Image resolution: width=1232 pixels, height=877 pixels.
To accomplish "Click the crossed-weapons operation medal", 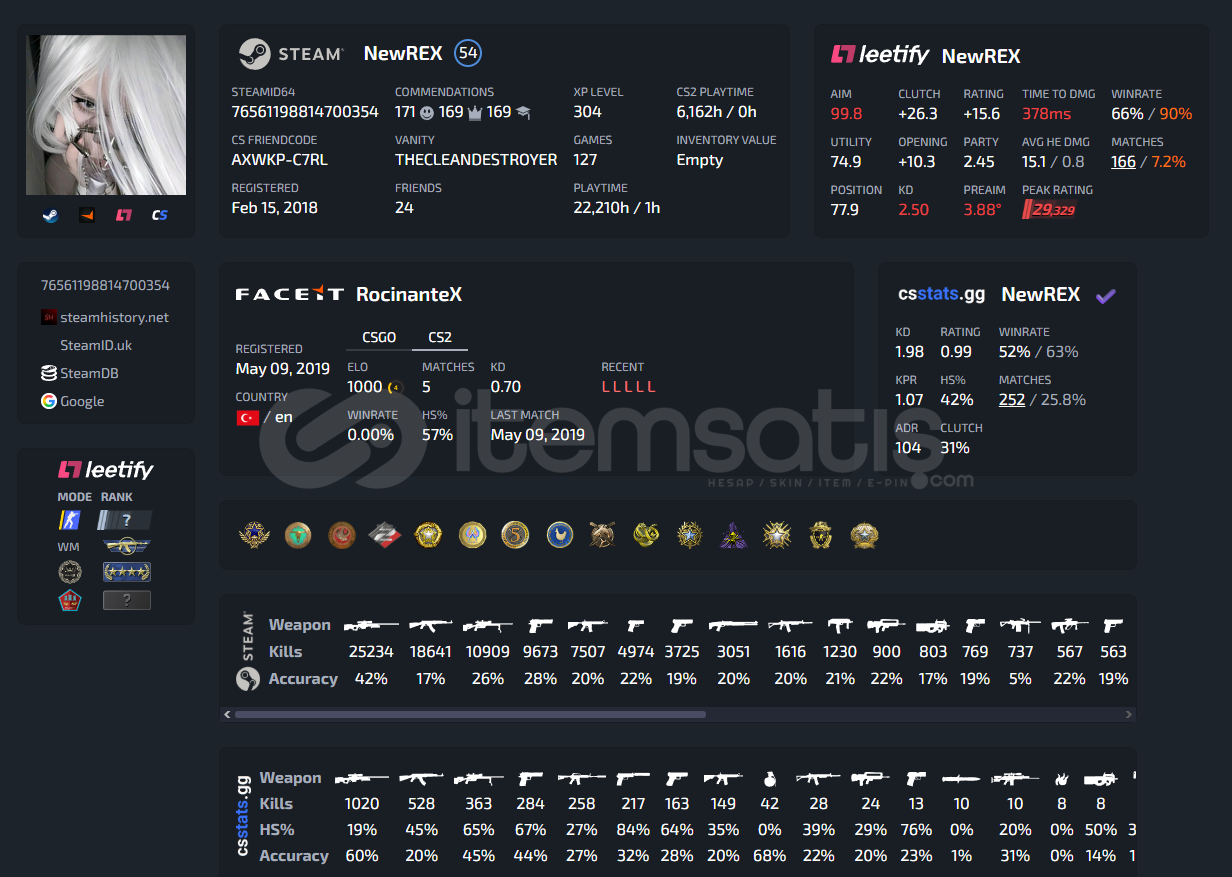I will click(602, 535).
